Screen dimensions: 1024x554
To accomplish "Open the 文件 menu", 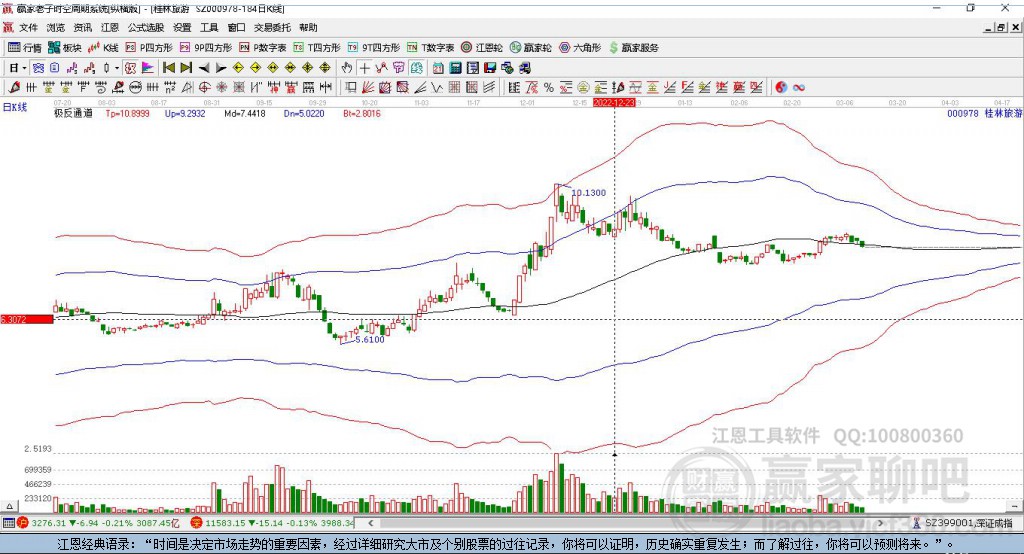I will 29,27.
